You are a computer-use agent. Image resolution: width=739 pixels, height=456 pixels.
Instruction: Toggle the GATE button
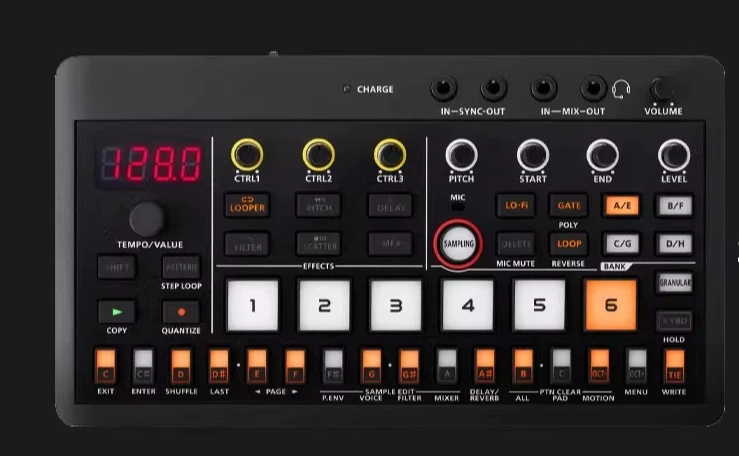(x=569, y=205)
